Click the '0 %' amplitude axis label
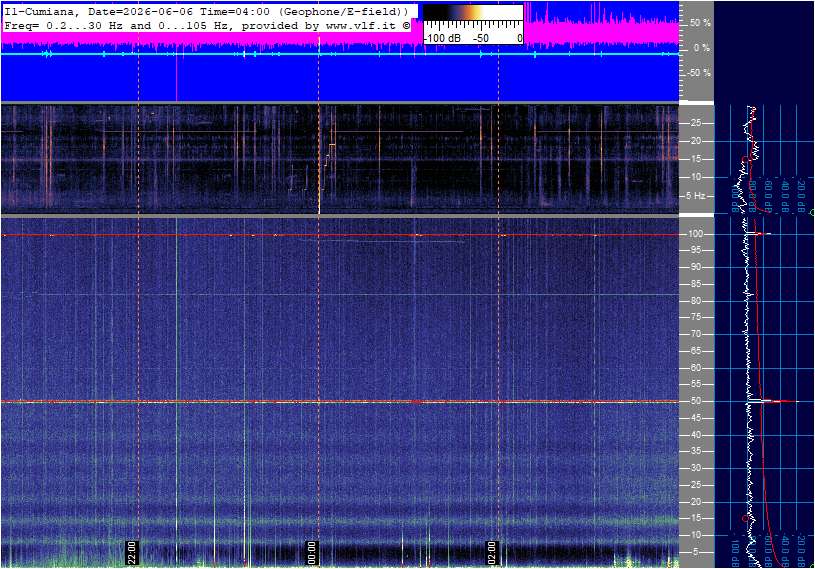 pos(702,48)
